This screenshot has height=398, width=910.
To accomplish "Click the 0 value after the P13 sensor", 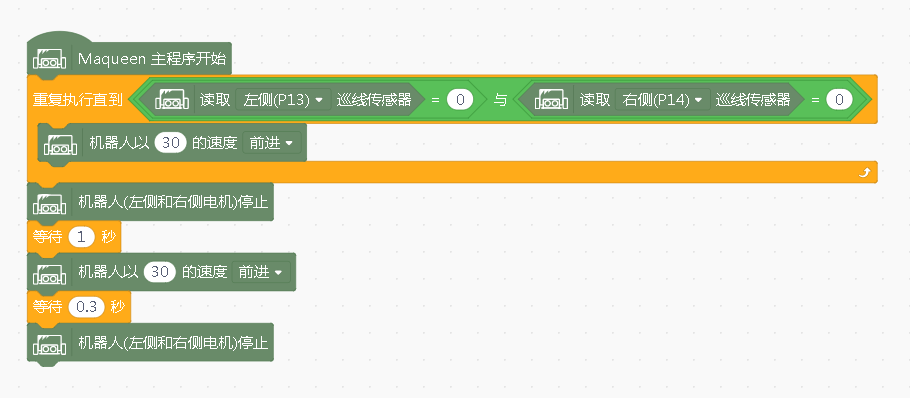I will [460, 100].
